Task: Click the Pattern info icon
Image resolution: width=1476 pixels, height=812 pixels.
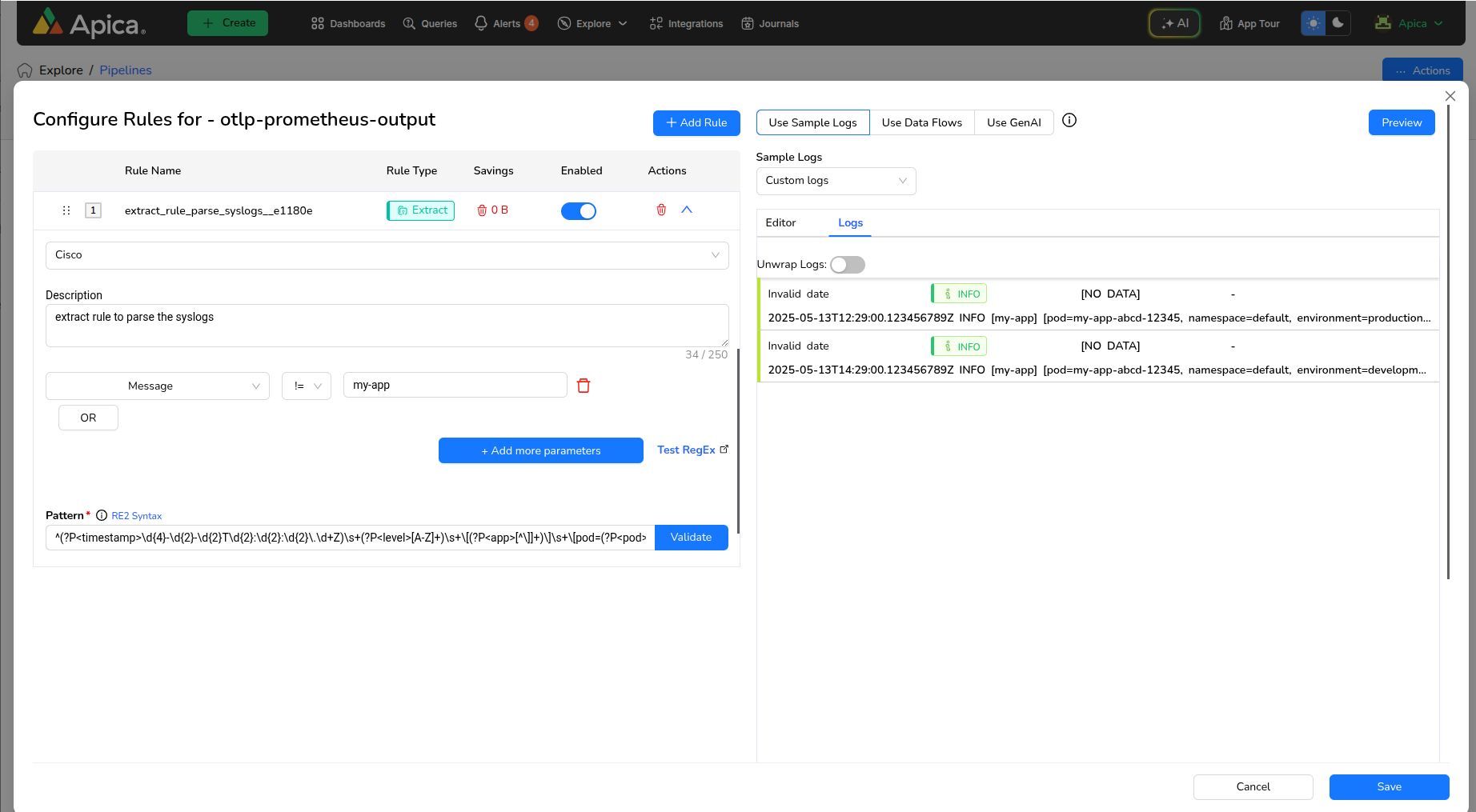Action: click(102, 516)
